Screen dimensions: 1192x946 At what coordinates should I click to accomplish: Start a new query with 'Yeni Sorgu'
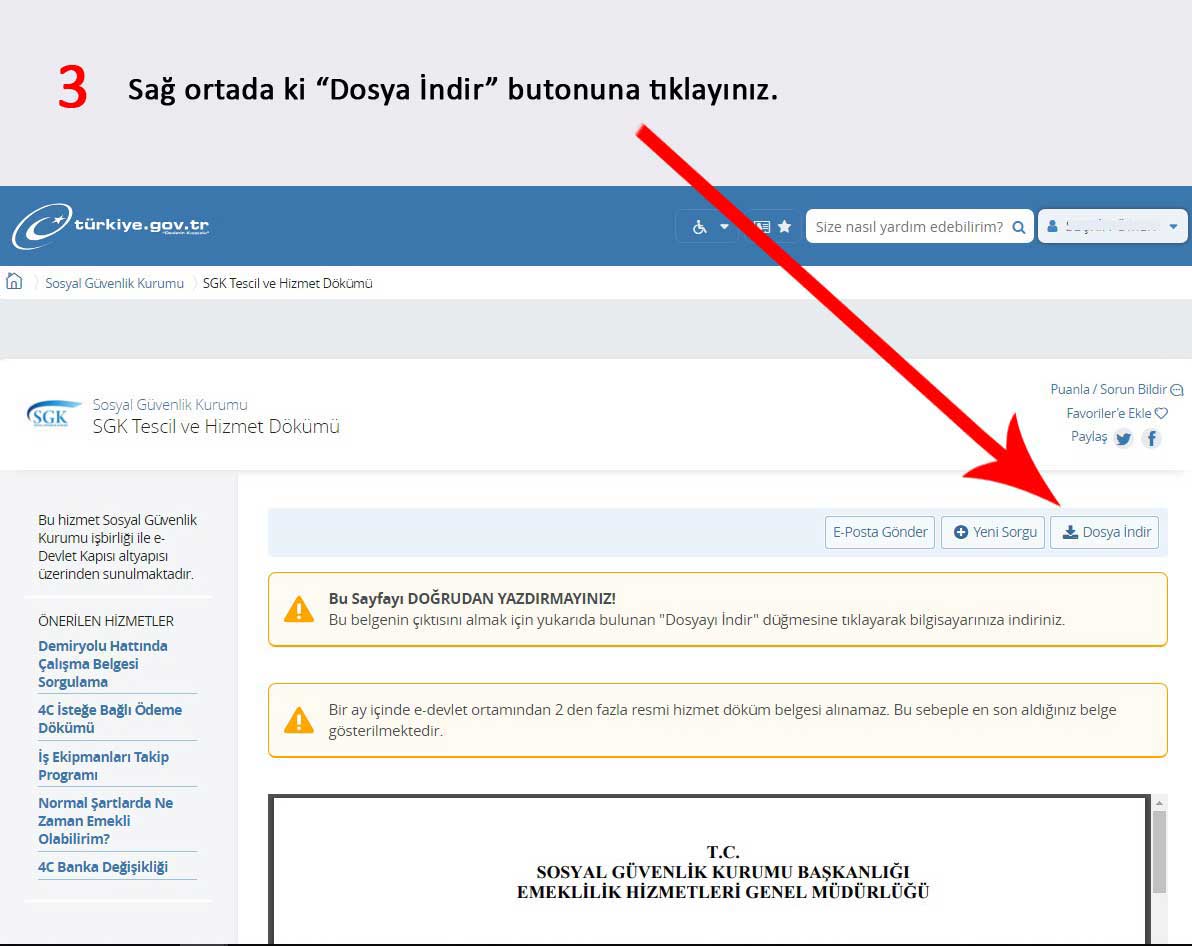tap(994, 532)
